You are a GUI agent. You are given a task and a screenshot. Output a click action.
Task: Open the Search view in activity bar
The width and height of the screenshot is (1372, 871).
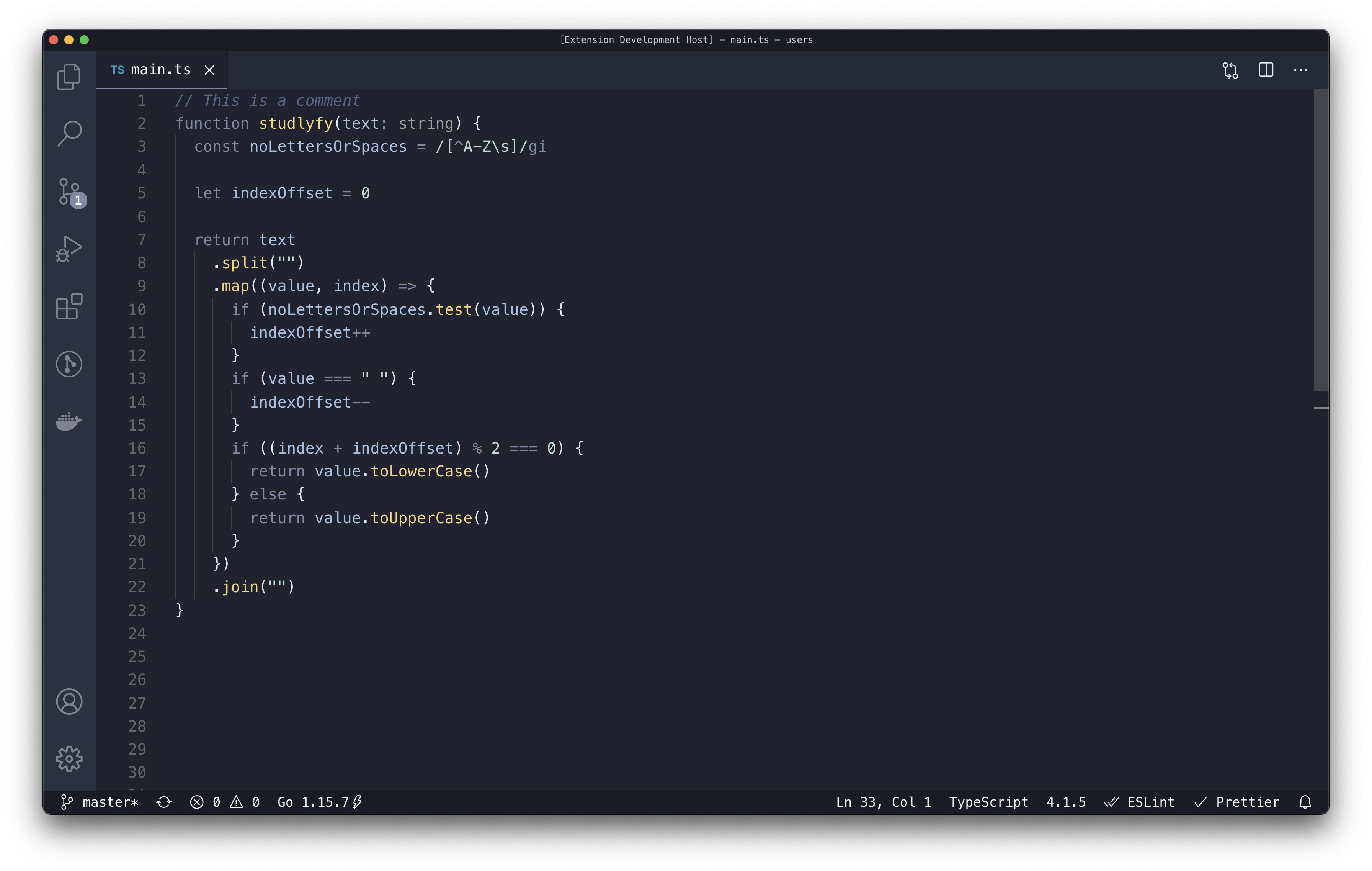[69, 133]
